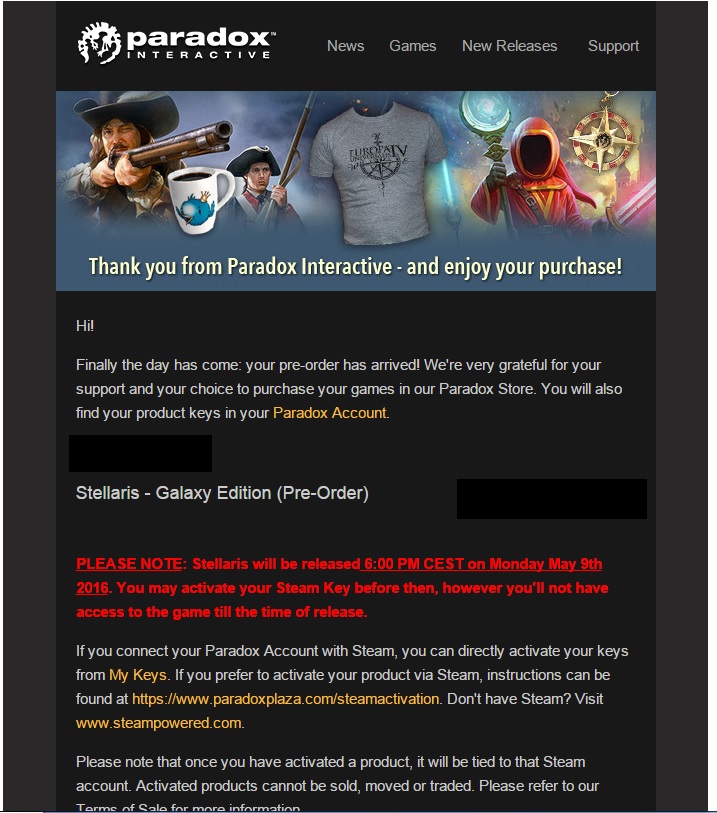Click the coffee mug with blue bird
Image resolution: width=717 pixels, height=813 pixels.
click(x=202, y=199)
